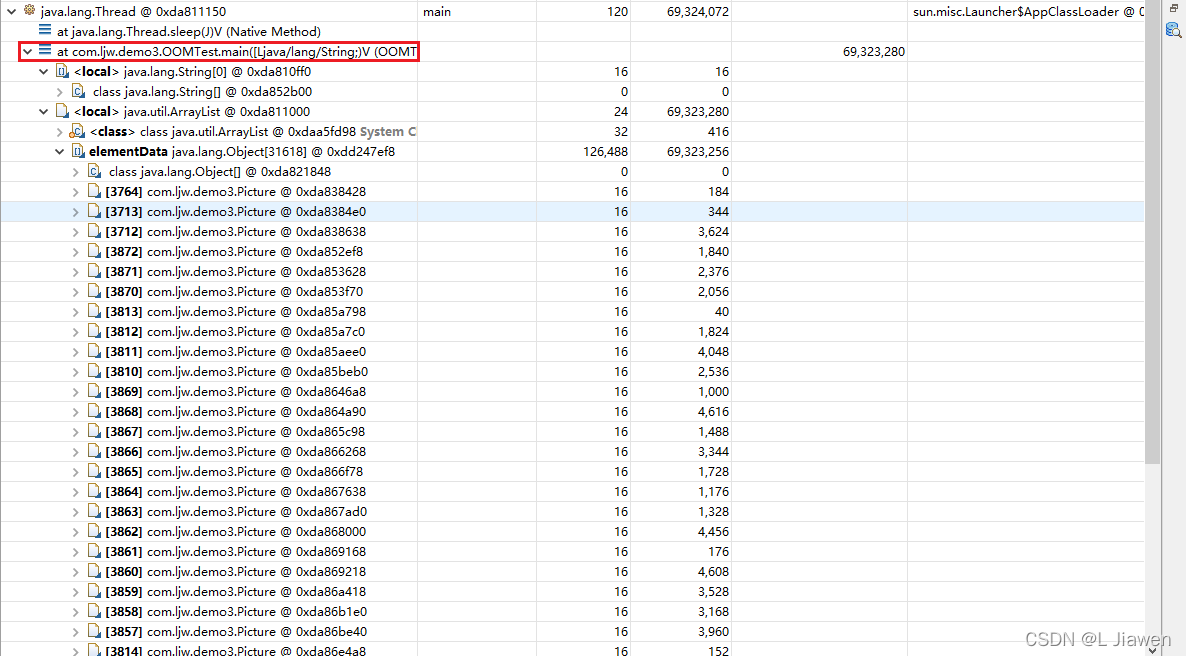Click the vertical scrollbar thumb
The height and width of the screenshot is (656, 1186).
[x=1153, y=231]
